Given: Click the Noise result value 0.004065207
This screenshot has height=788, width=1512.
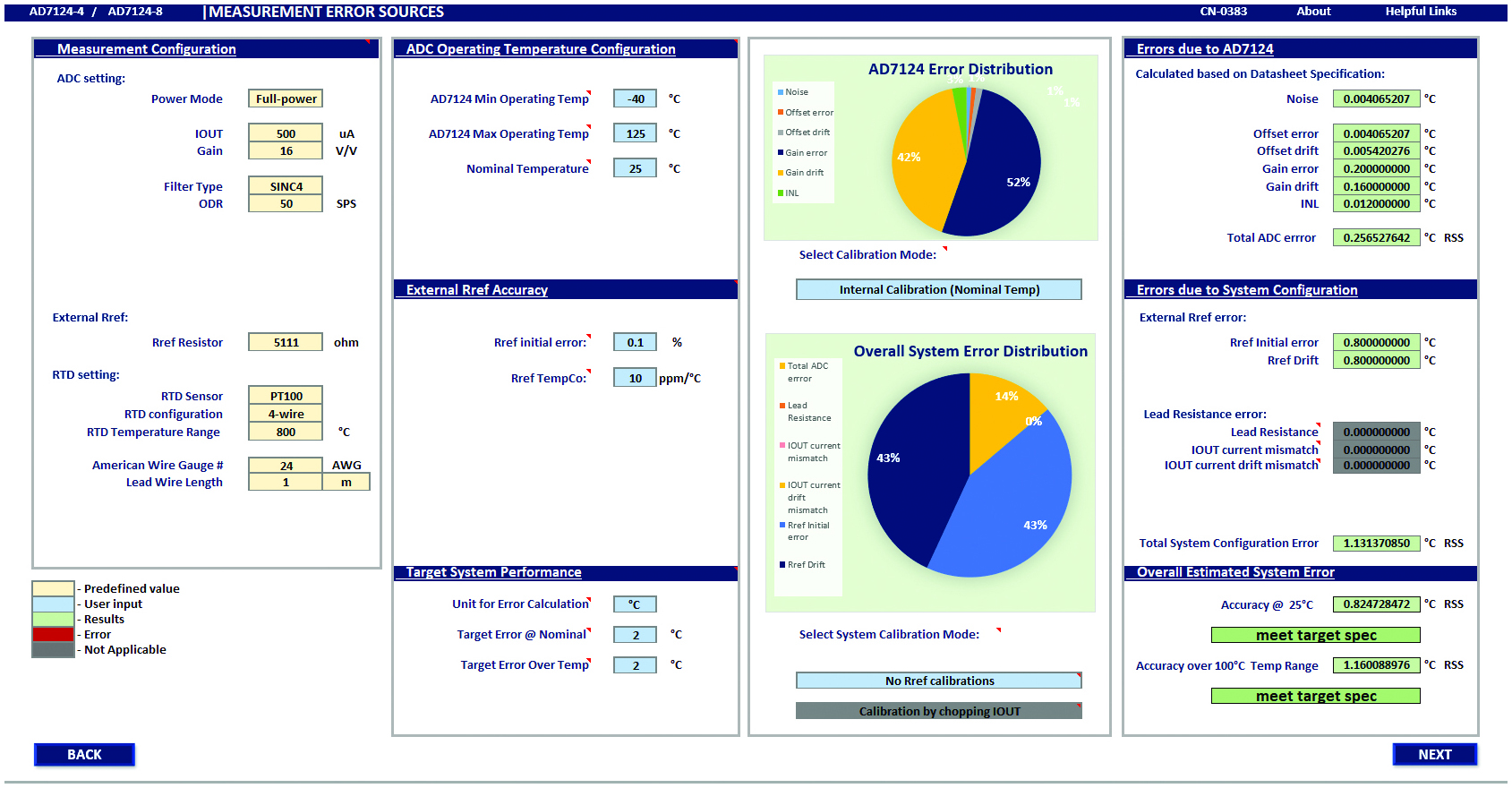Looking at the screenshot, I should click(1377, 98).
